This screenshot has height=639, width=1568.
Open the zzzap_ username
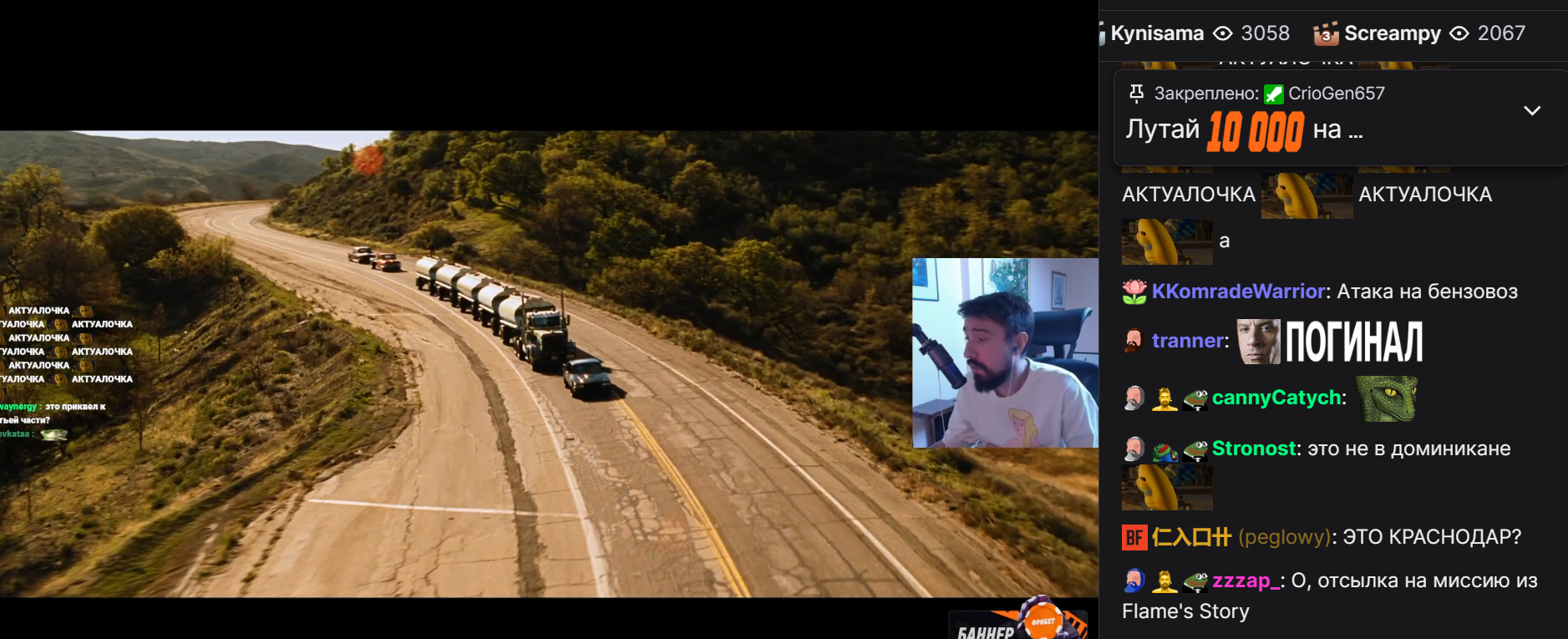(x=1246, y=581)
